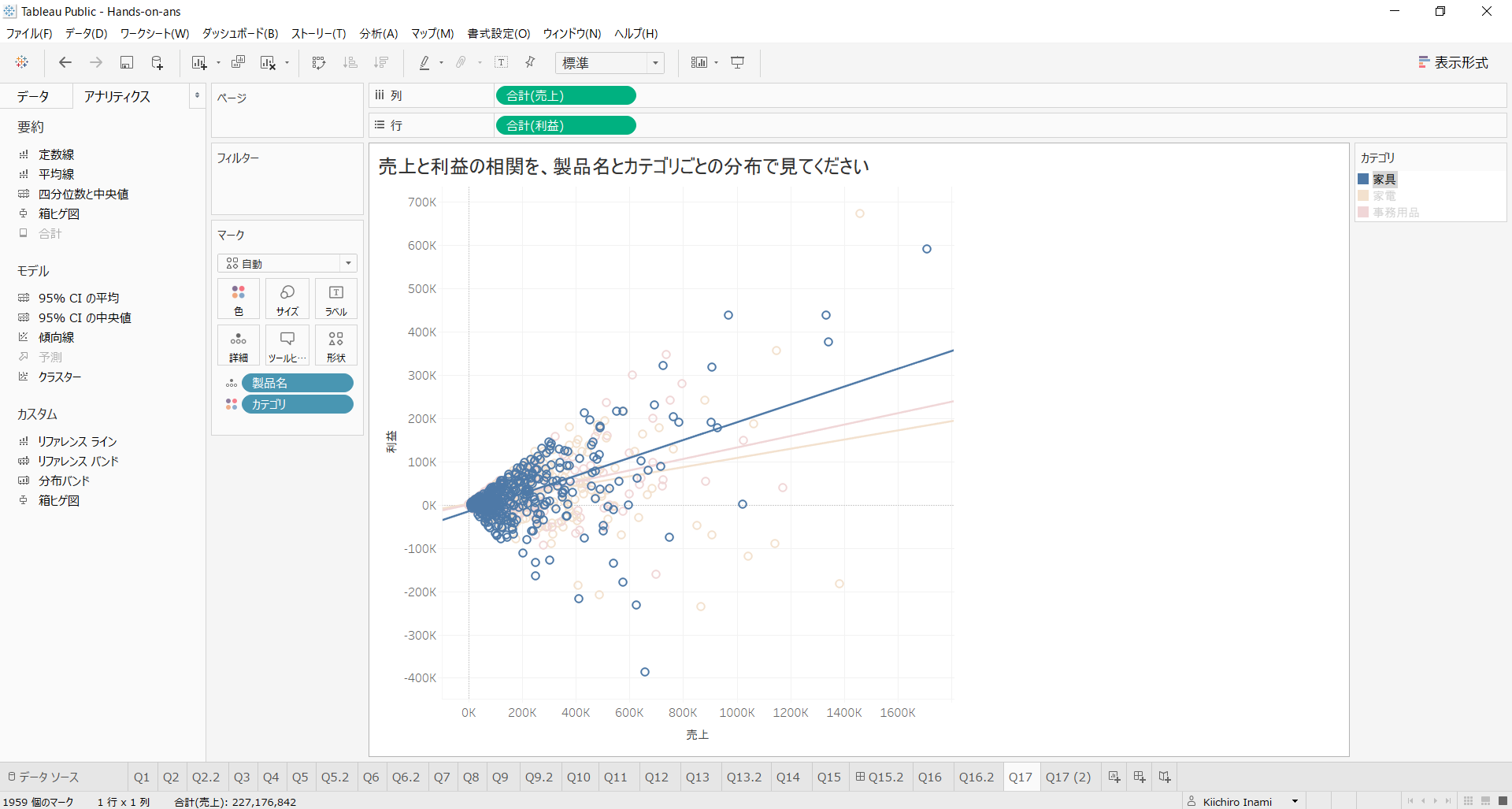Open the Size card in Marks
This screenshot has height=809, width=1512.
tap(287, 299)
